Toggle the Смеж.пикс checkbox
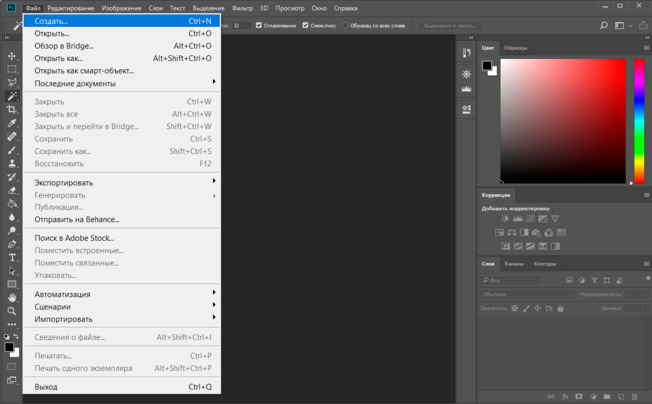Screen dimensions: 652x404 305,25
